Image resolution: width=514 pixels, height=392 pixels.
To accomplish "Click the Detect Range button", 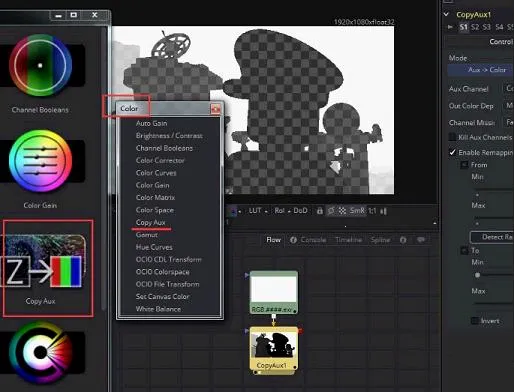I will point(492,237).
